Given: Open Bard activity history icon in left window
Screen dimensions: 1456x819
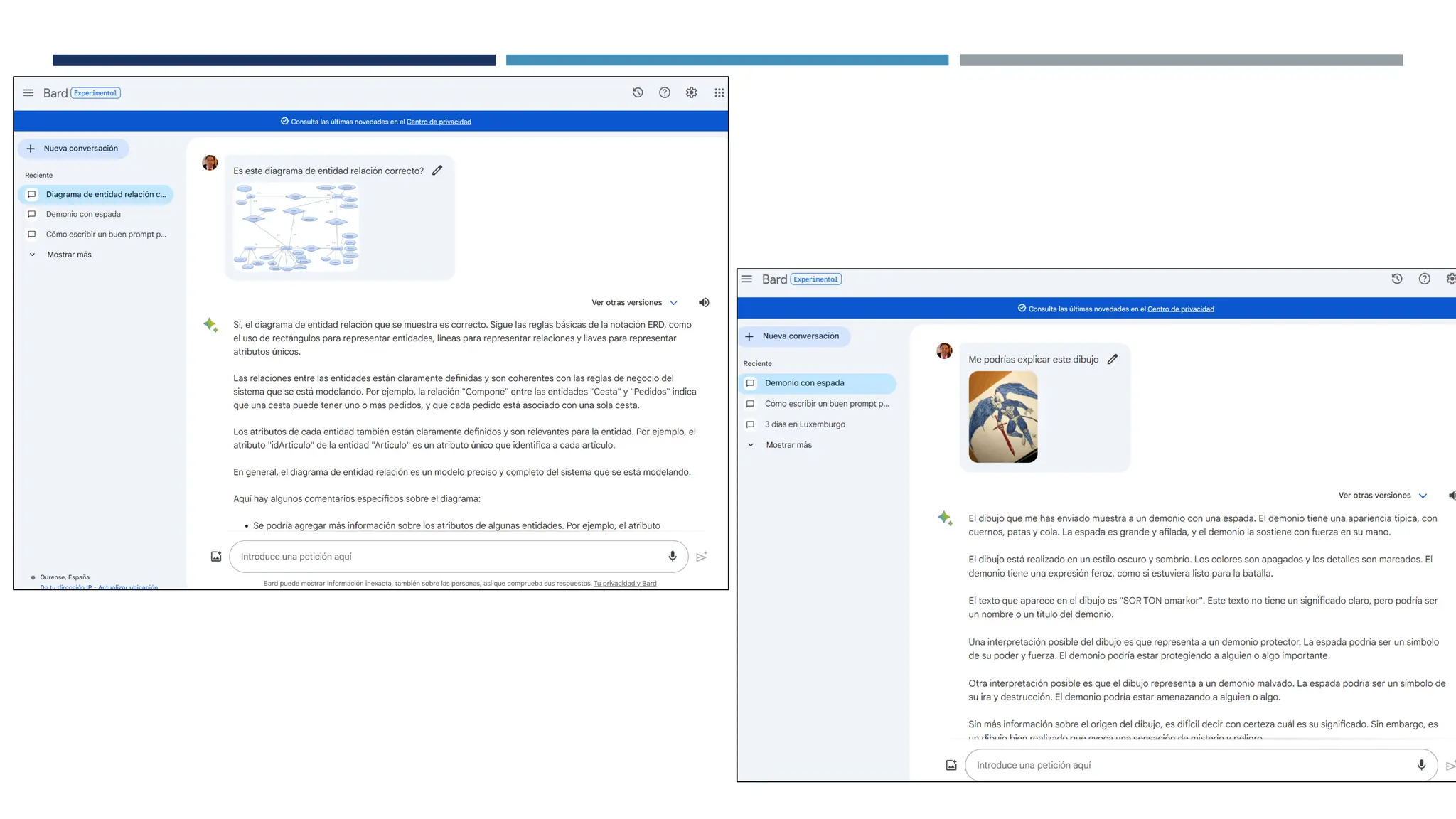Looking at the screenshot, I should point(638,92).
